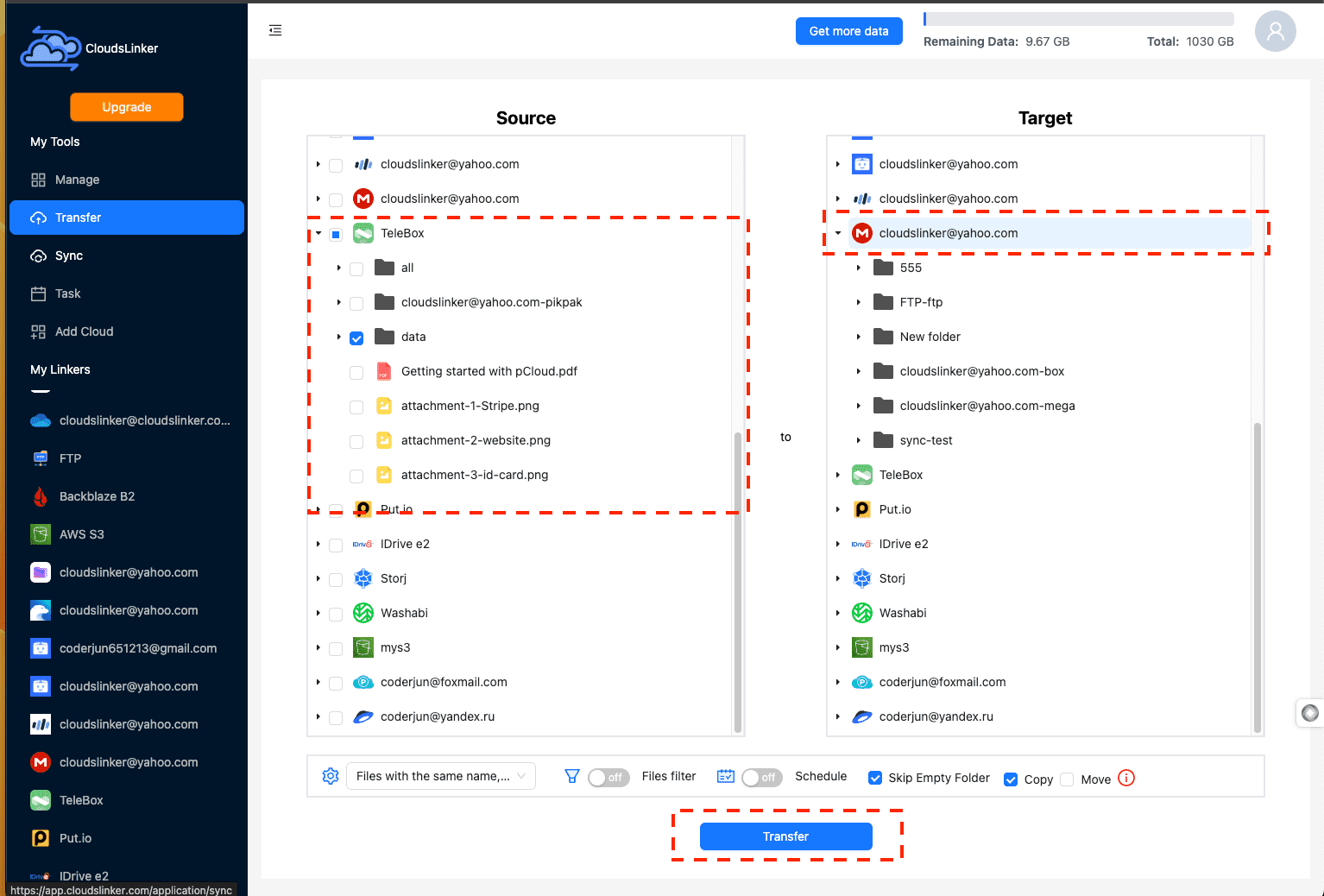Click the Get more data button
This screenshot has width=1324, height=896.
point(848,31)
